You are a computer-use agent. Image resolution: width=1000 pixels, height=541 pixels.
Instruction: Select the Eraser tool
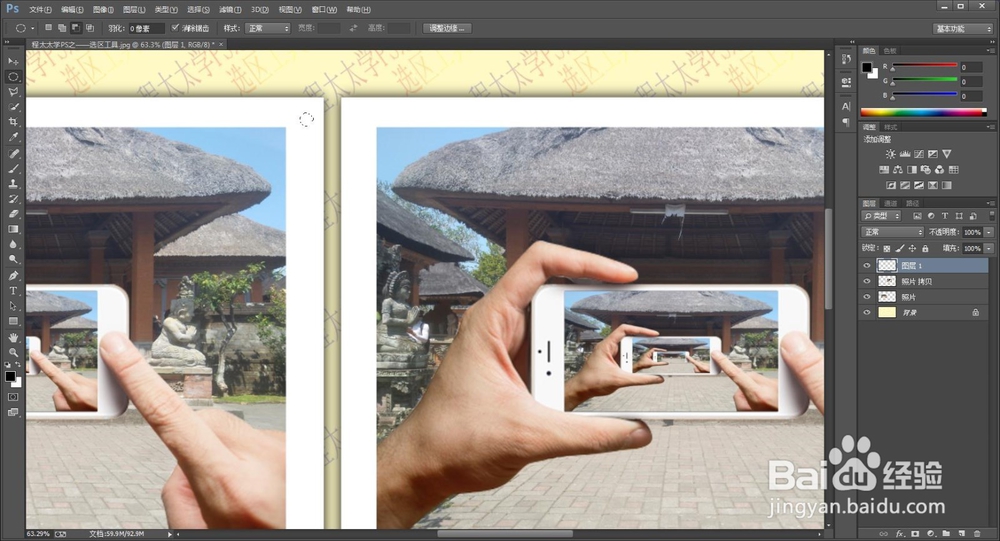[x=13, y=214]
